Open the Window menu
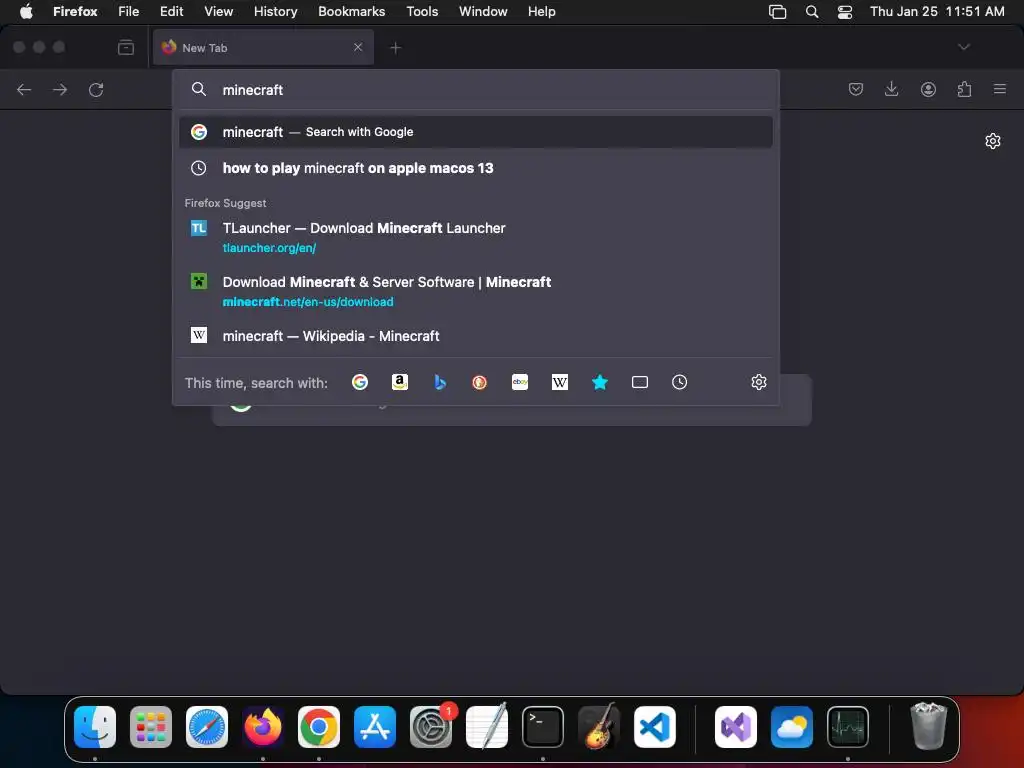 click(x=483, y=11)
